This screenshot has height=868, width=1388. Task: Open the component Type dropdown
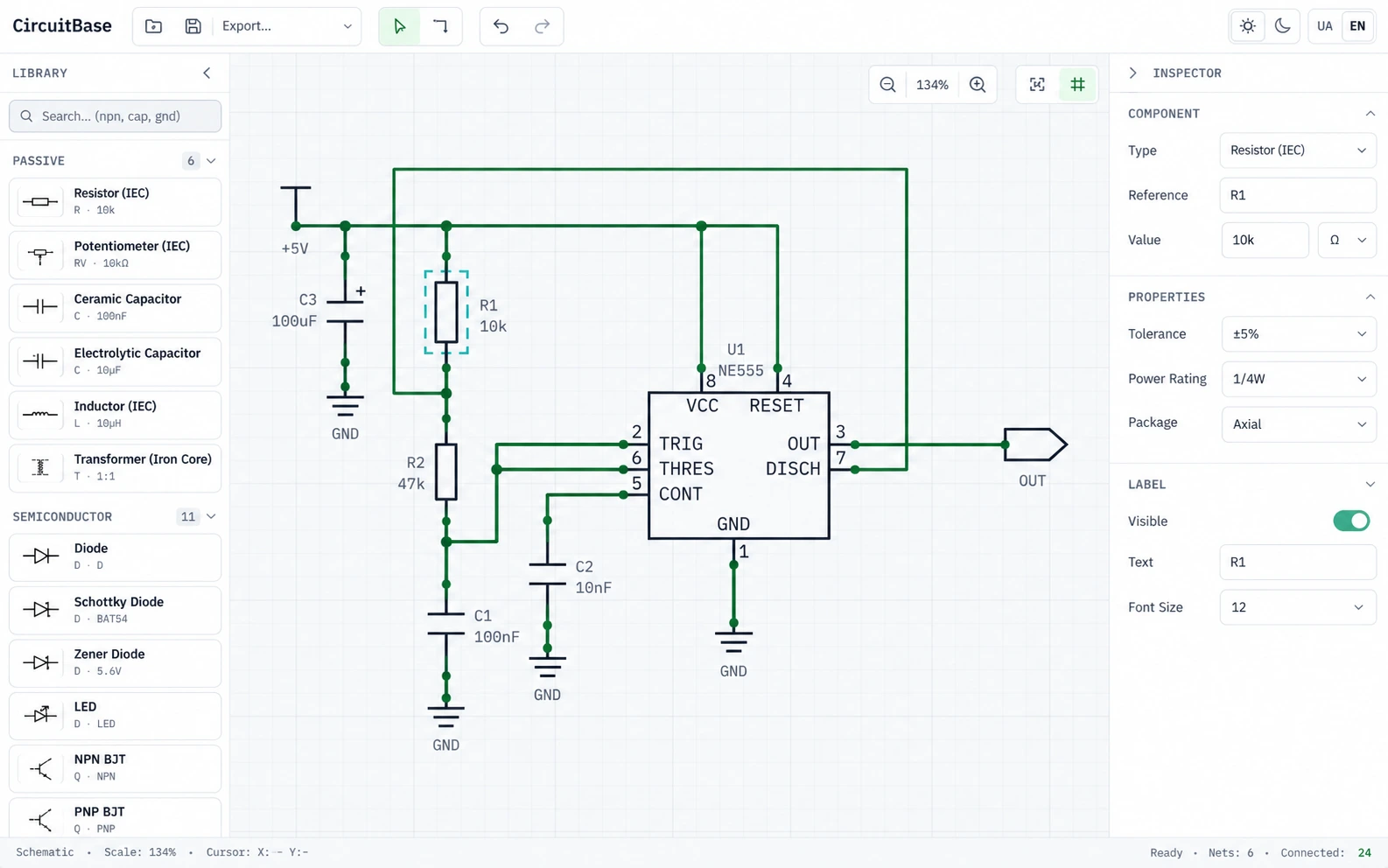point(1297,150)
